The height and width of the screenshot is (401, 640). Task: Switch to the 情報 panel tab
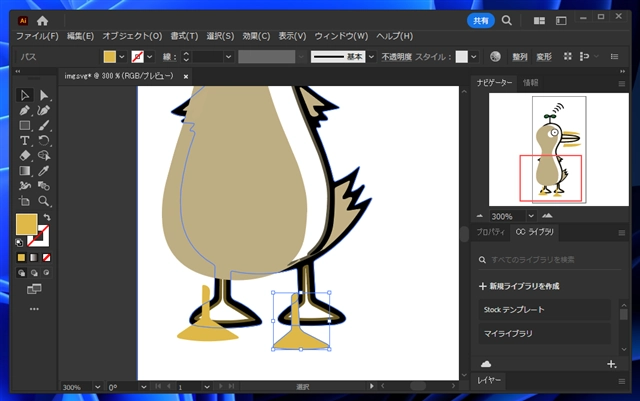(530, 83)
